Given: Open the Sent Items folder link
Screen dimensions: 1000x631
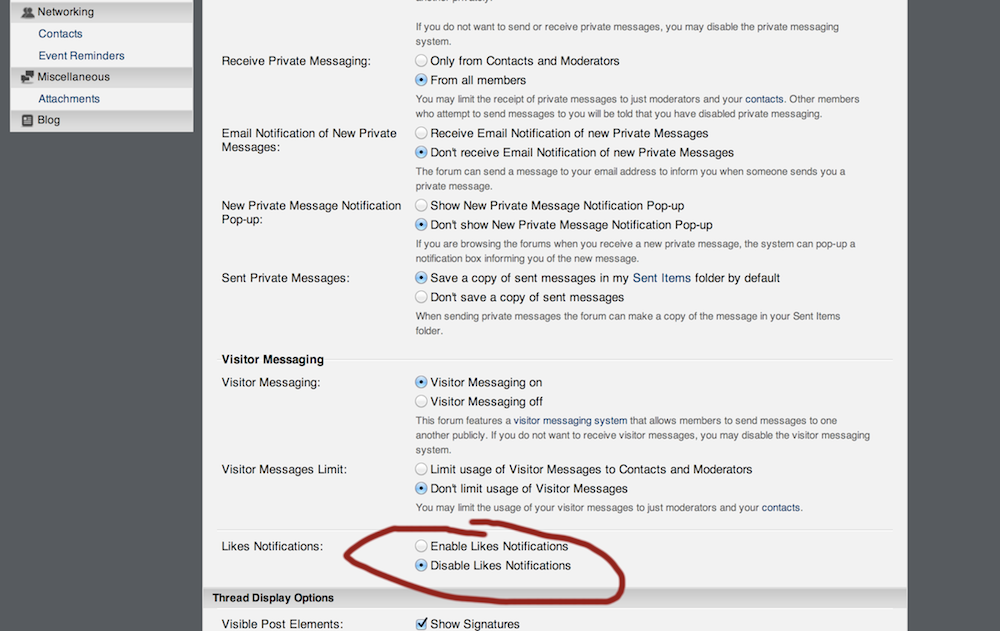Looking at the screenshot, I should tap(661, 278).
